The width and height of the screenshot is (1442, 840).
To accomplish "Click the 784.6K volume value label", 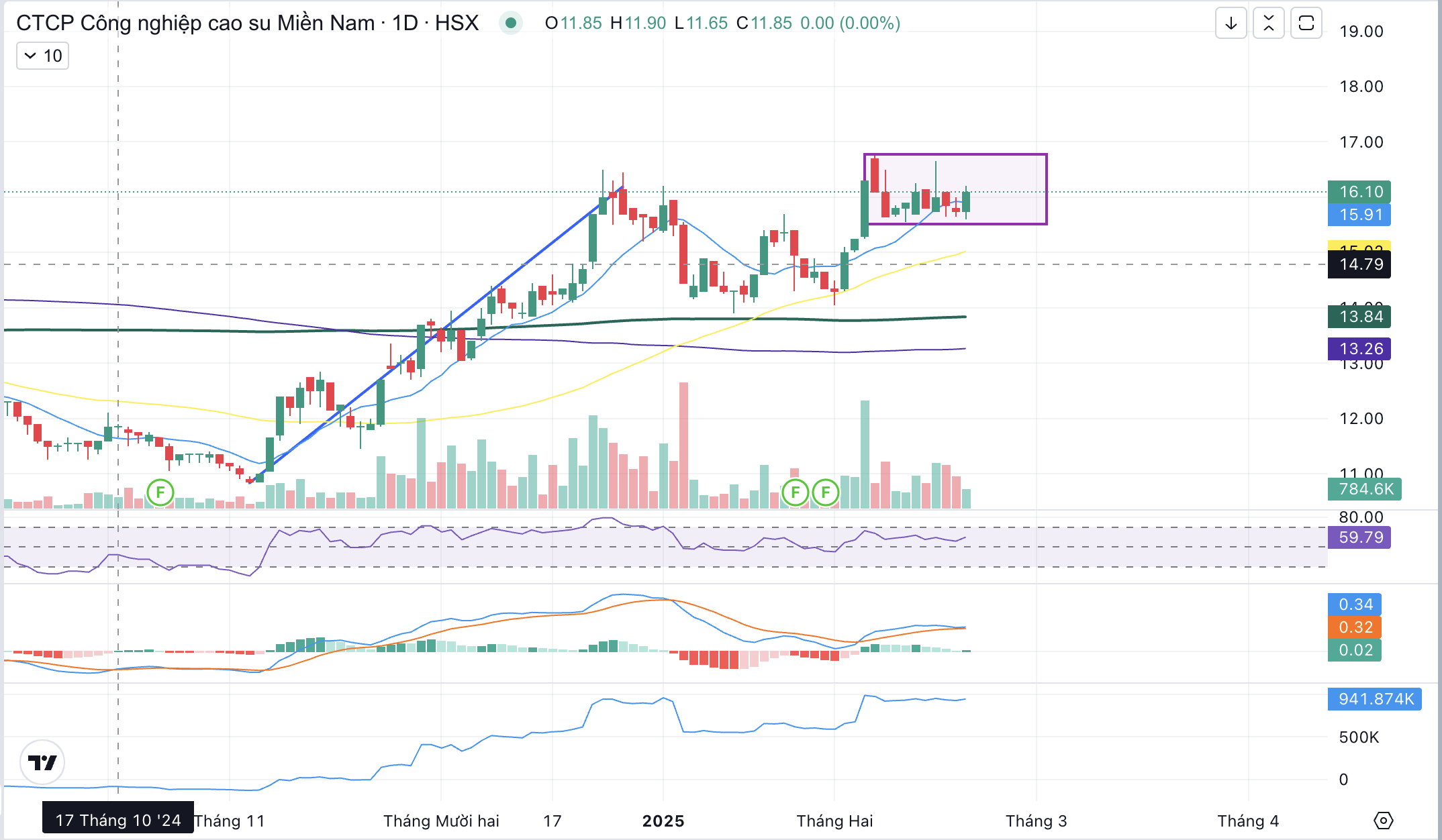I will point(1364,489).
